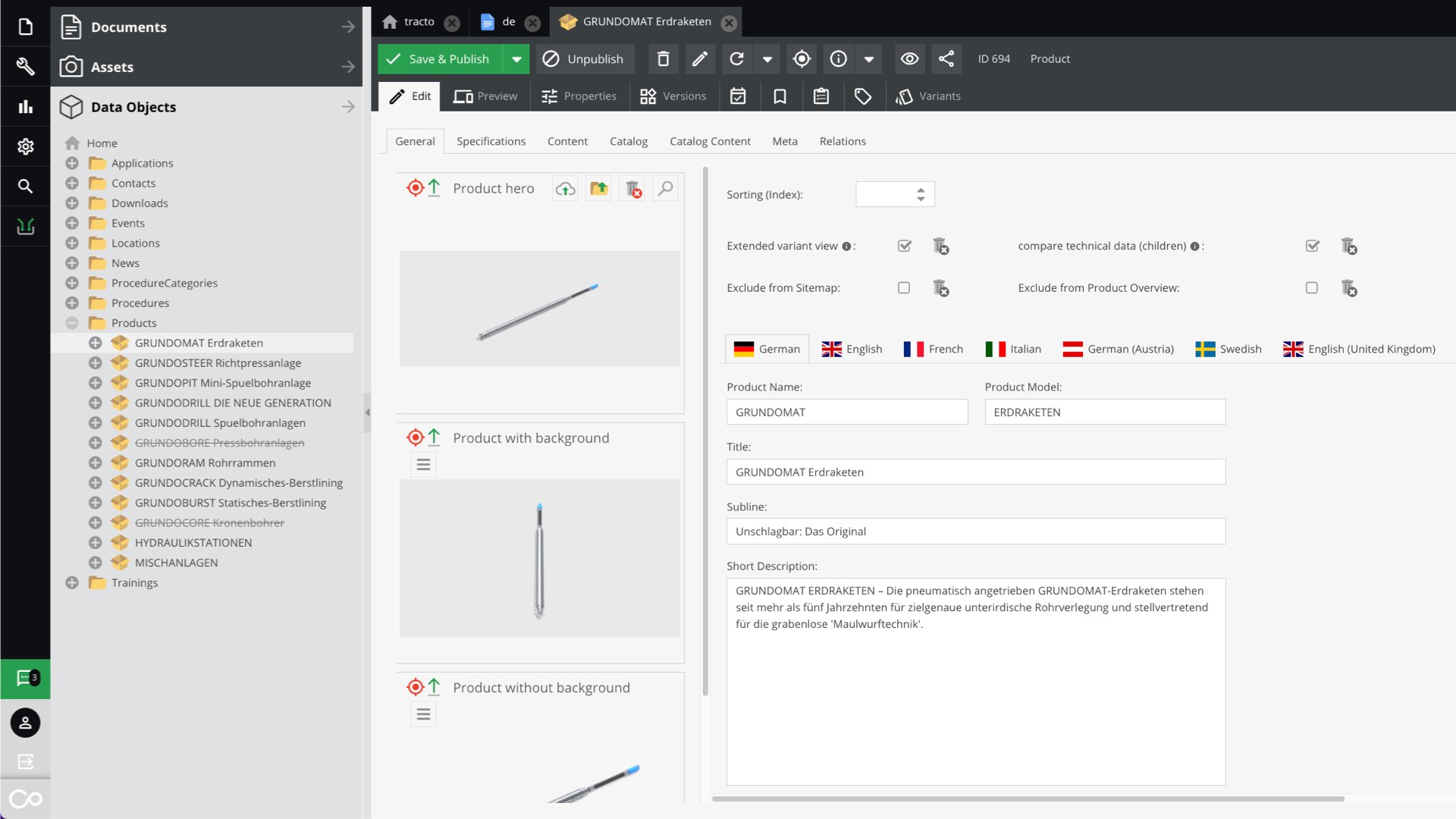
Task: Open notifications chat icon with badge
Action: (x=25, y=678)
